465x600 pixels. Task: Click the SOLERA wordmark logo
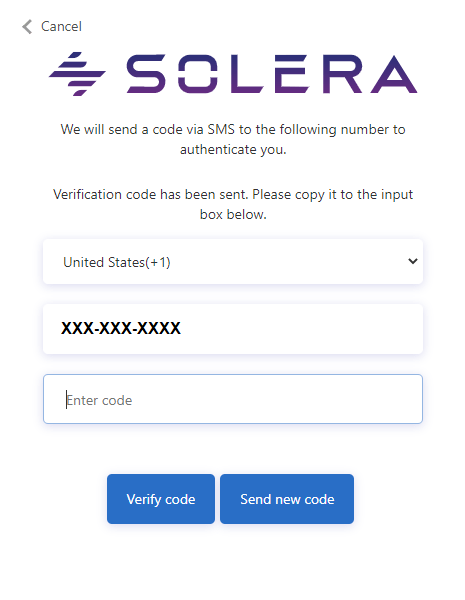[x=272, y=74]
